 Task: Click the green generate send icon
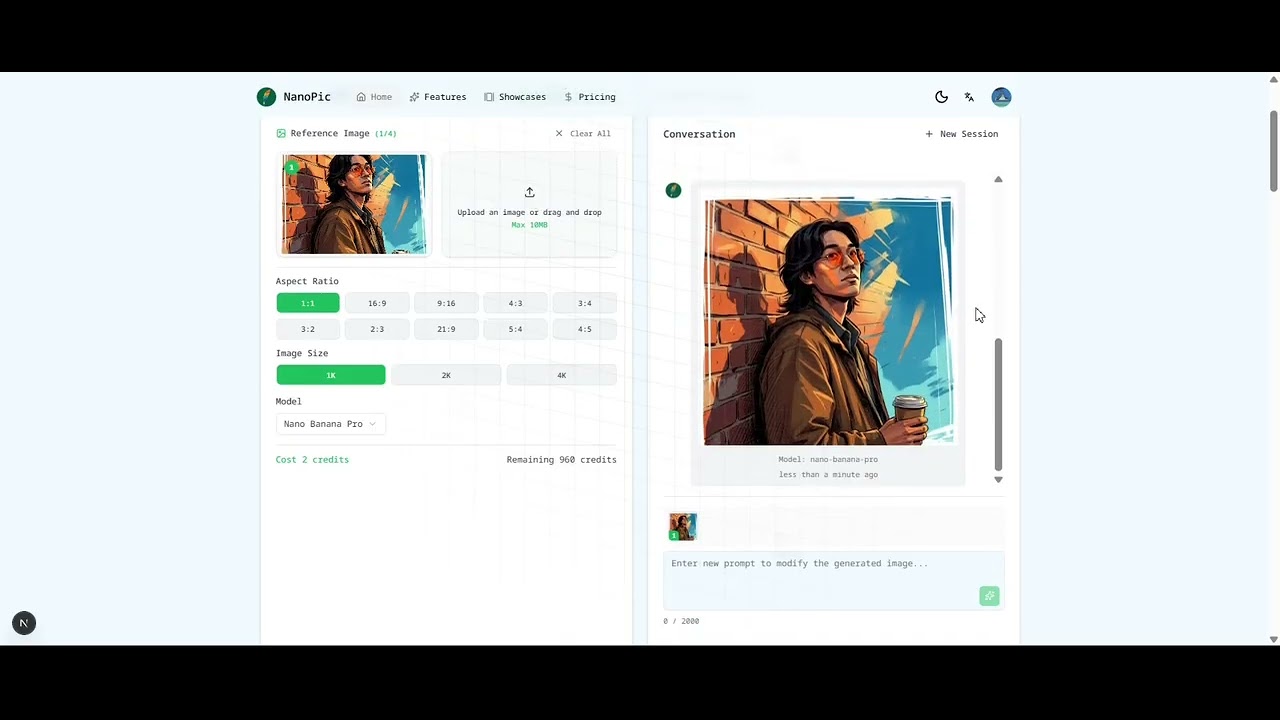pyautogui.click(x=989, y=596)
